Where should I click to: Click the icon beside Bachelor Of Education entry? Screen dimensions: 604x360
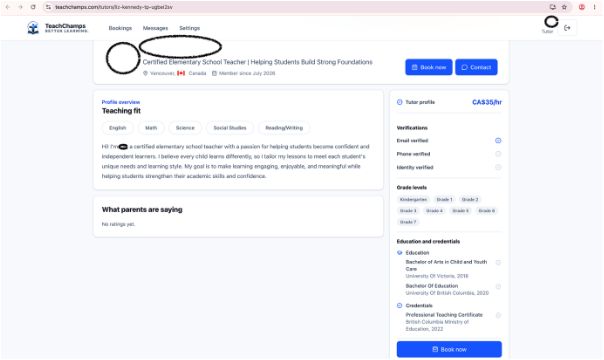click(x=498, y=287)
